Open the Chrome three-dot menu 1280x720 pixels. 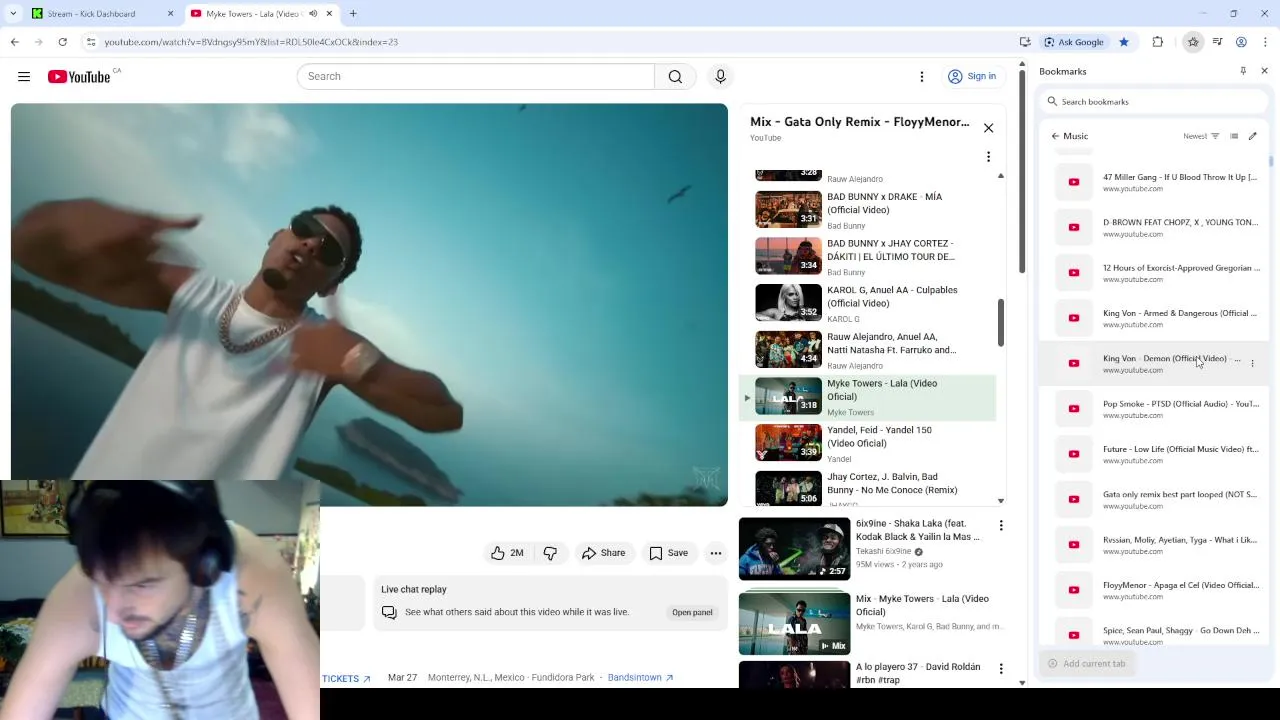[x=1265, y=42]
